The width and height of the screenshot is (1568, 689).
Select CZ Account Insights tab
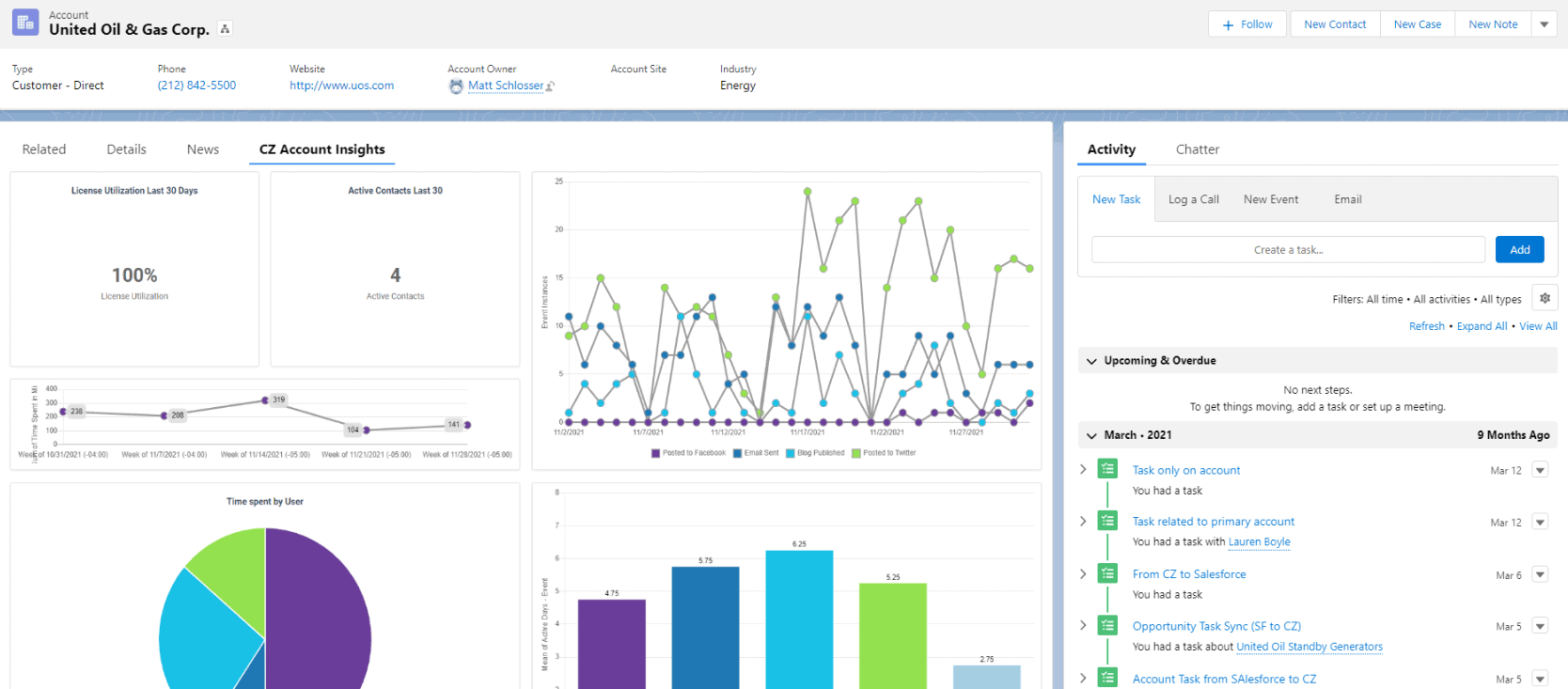[322, 149]
